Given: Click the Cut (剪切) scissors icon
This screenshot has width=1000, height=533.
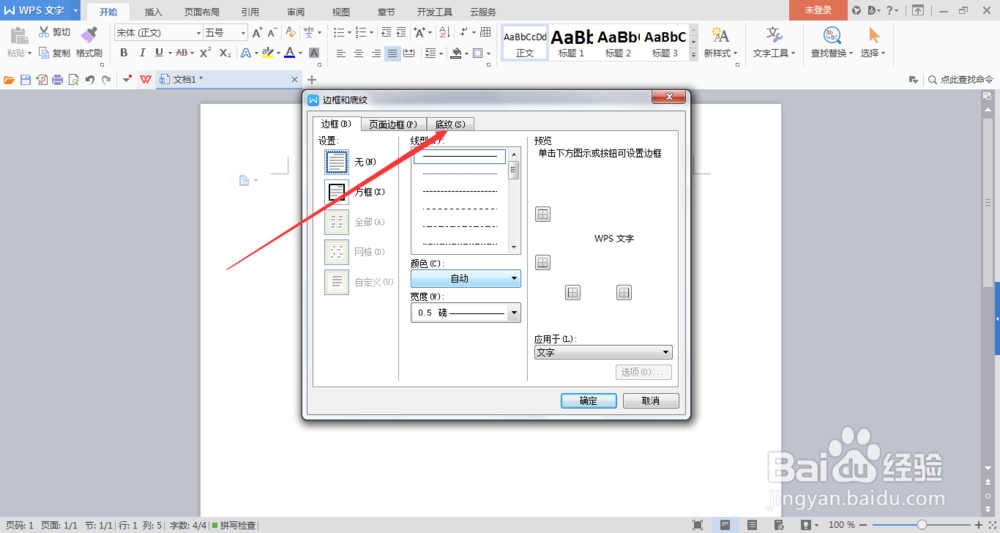Looking at the screenshot, I should click(44, 32).
